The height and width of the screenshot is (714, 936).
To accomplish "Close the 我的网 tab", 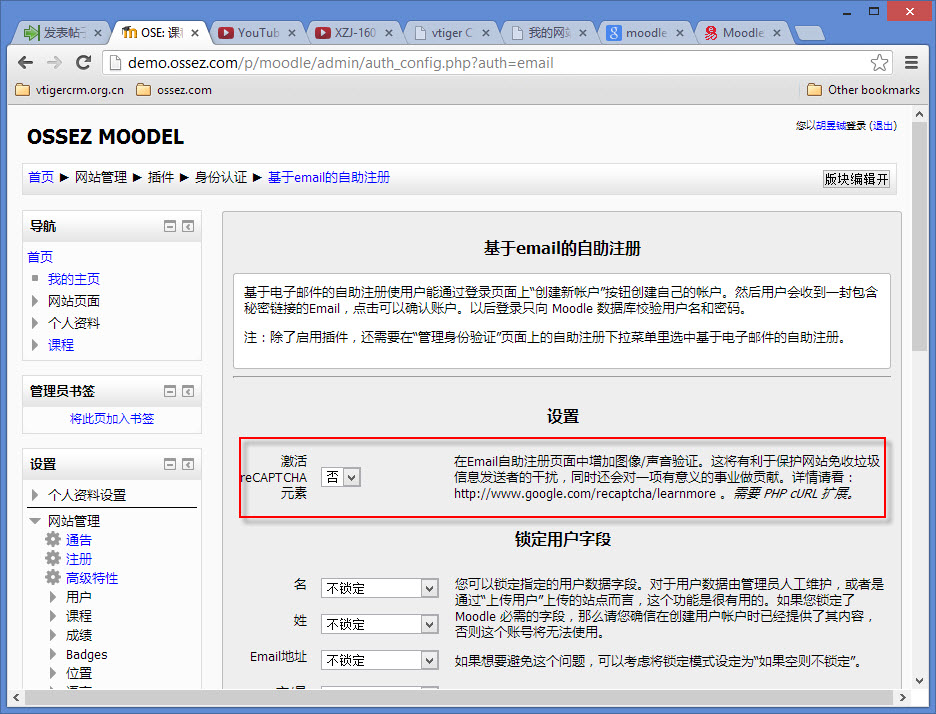I will click(x=583, y=33).
